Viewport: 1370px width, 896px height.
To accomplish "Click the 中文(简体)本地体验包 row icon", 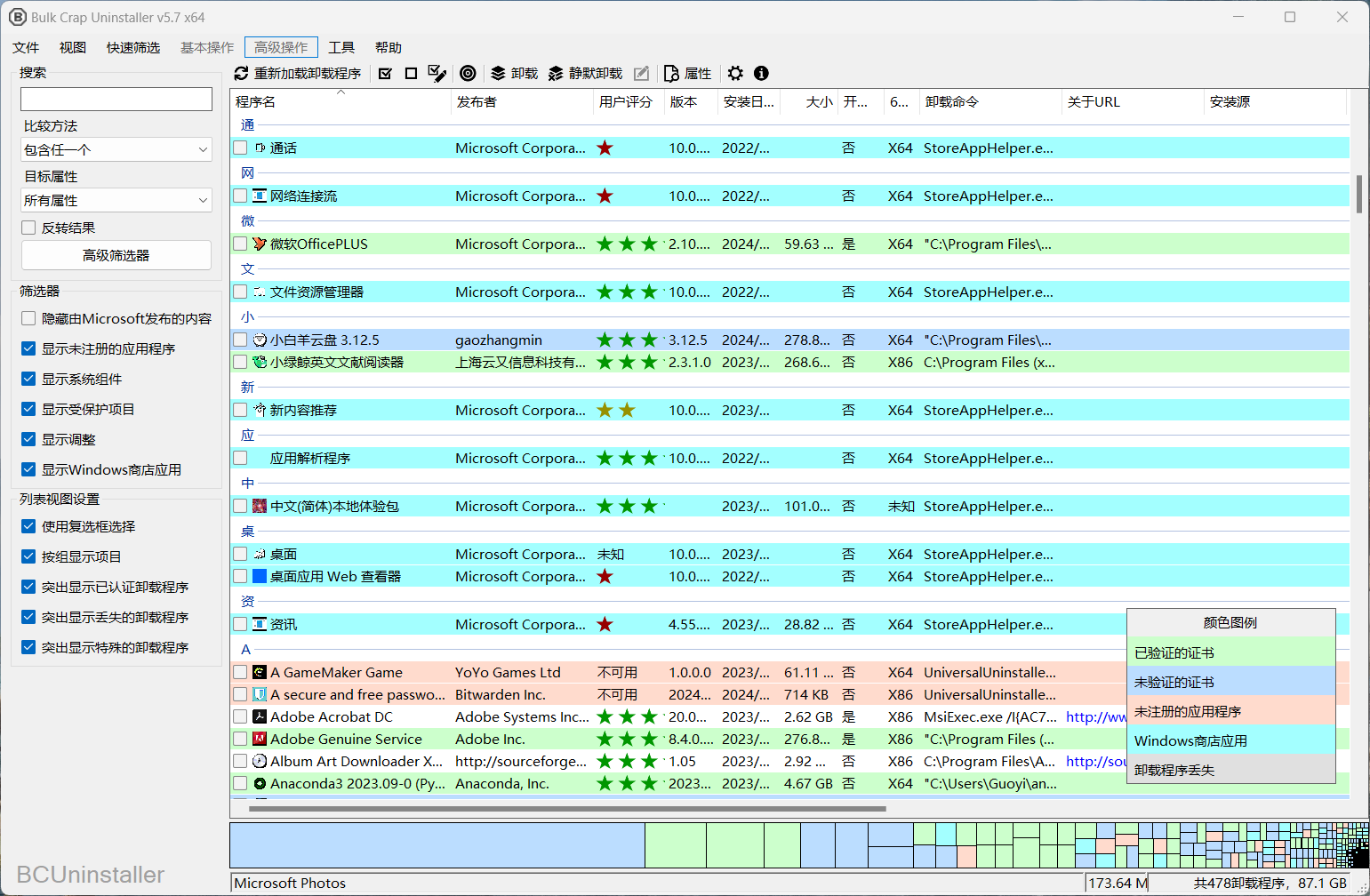I will click(x=260, y=506).
